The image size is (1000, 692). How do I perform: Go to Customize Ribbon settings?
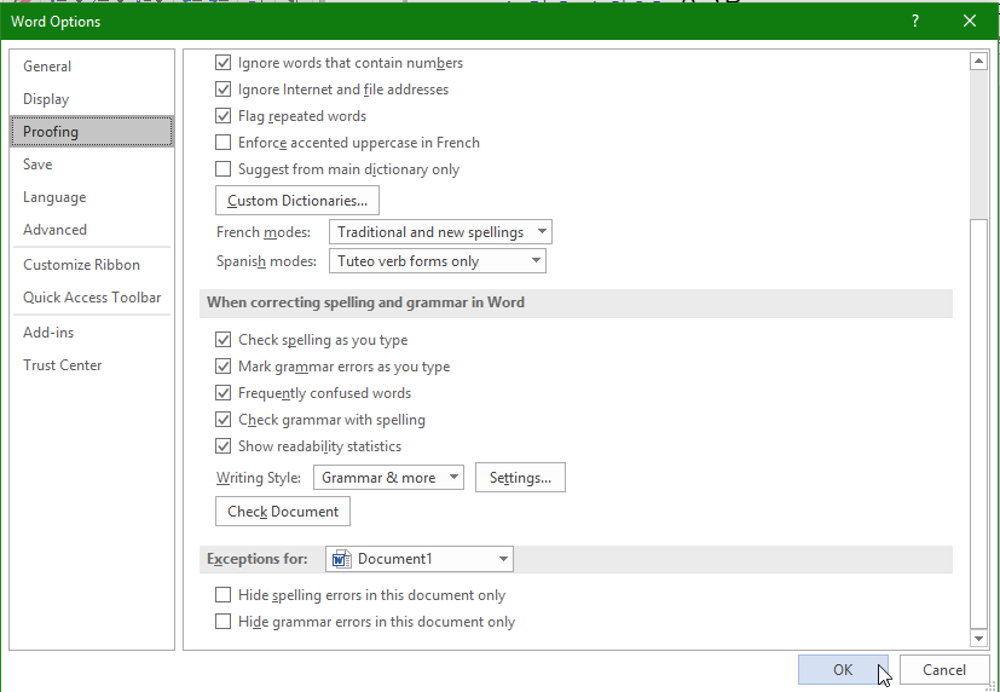(81, 264)
